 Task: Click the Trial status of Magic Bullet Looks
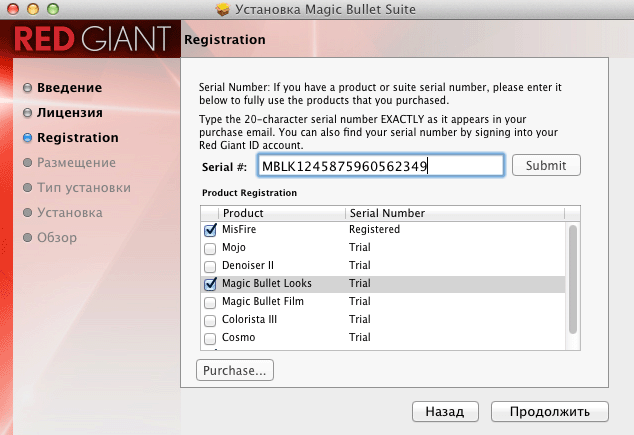(x=360, y=283)
